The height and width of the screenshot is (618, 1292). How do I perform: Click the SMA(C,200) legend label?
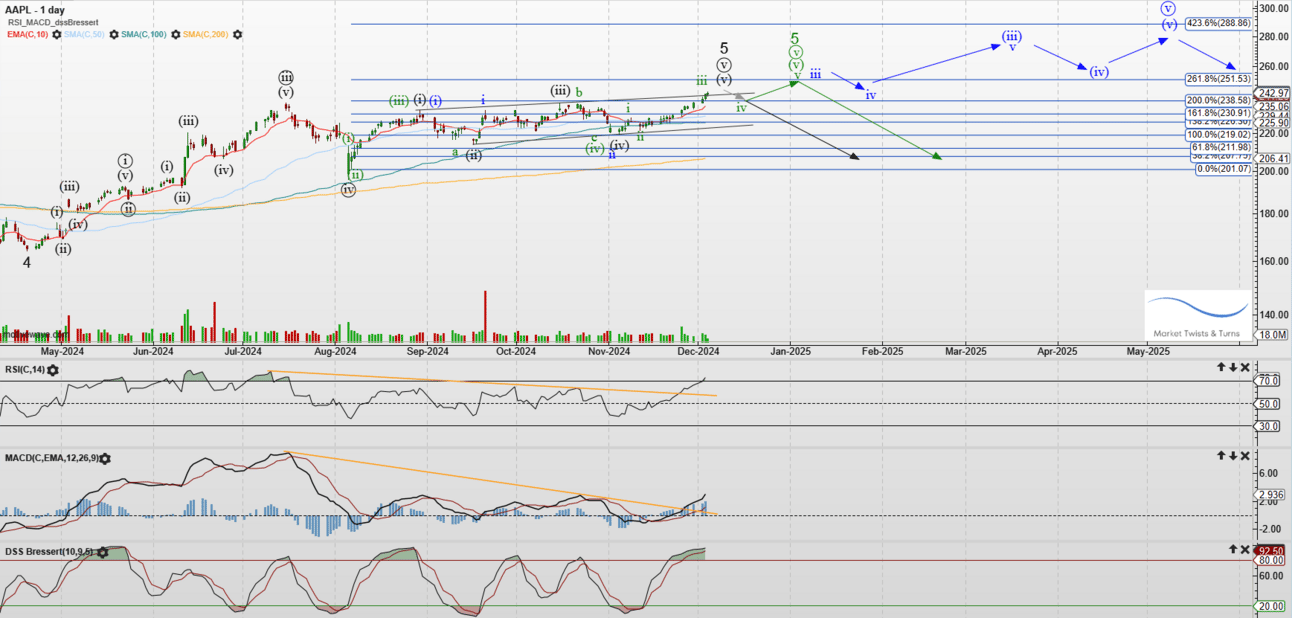pos(207,35)
